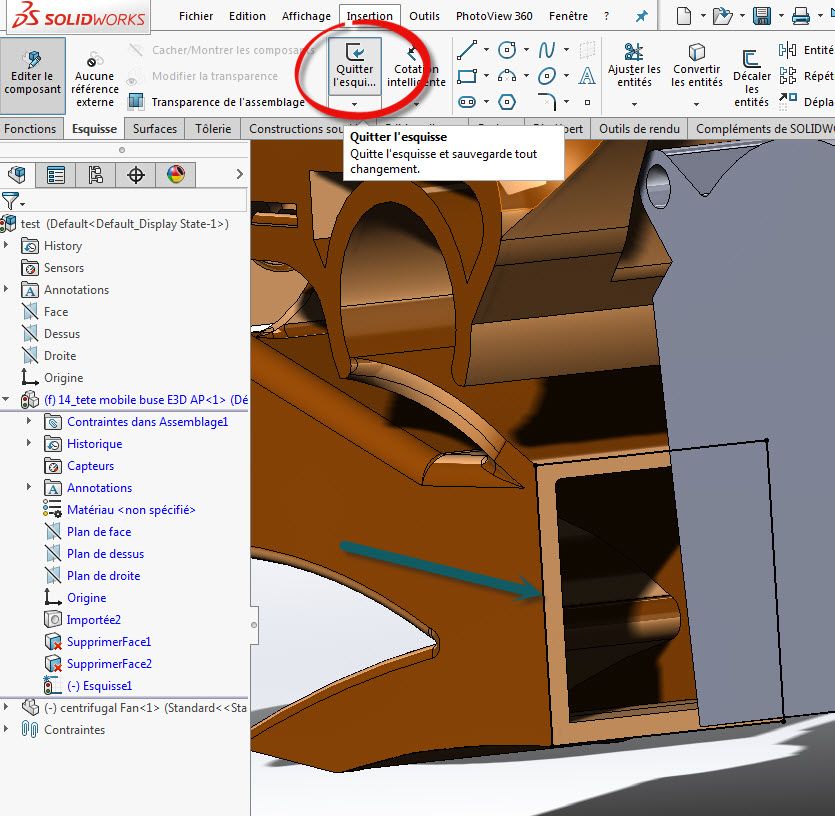The height and width of the screenshot is (816, 835).
Task: Open the Outils menu
Action: [424, 16]
